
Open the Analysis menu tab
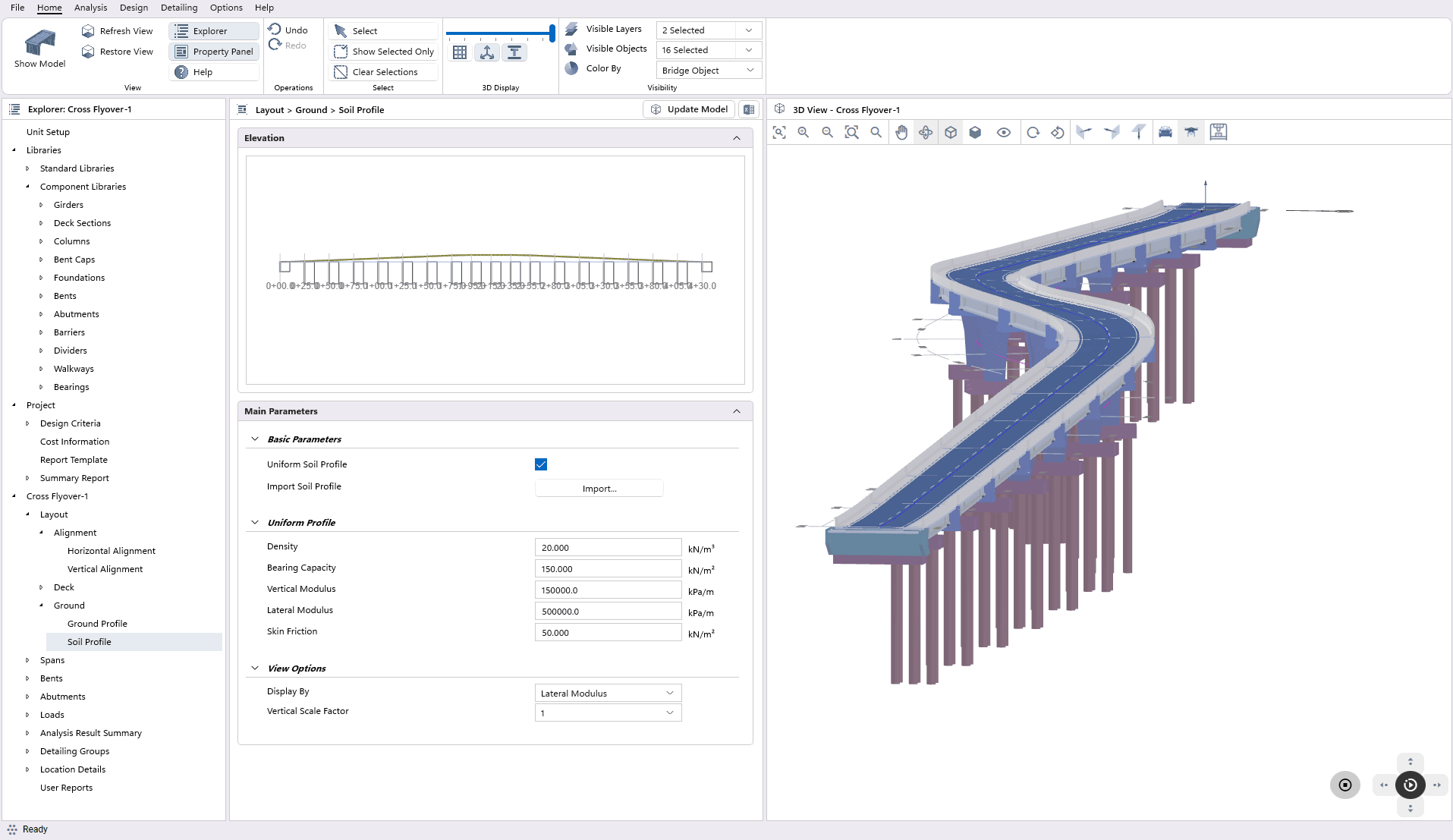(90, 8)
